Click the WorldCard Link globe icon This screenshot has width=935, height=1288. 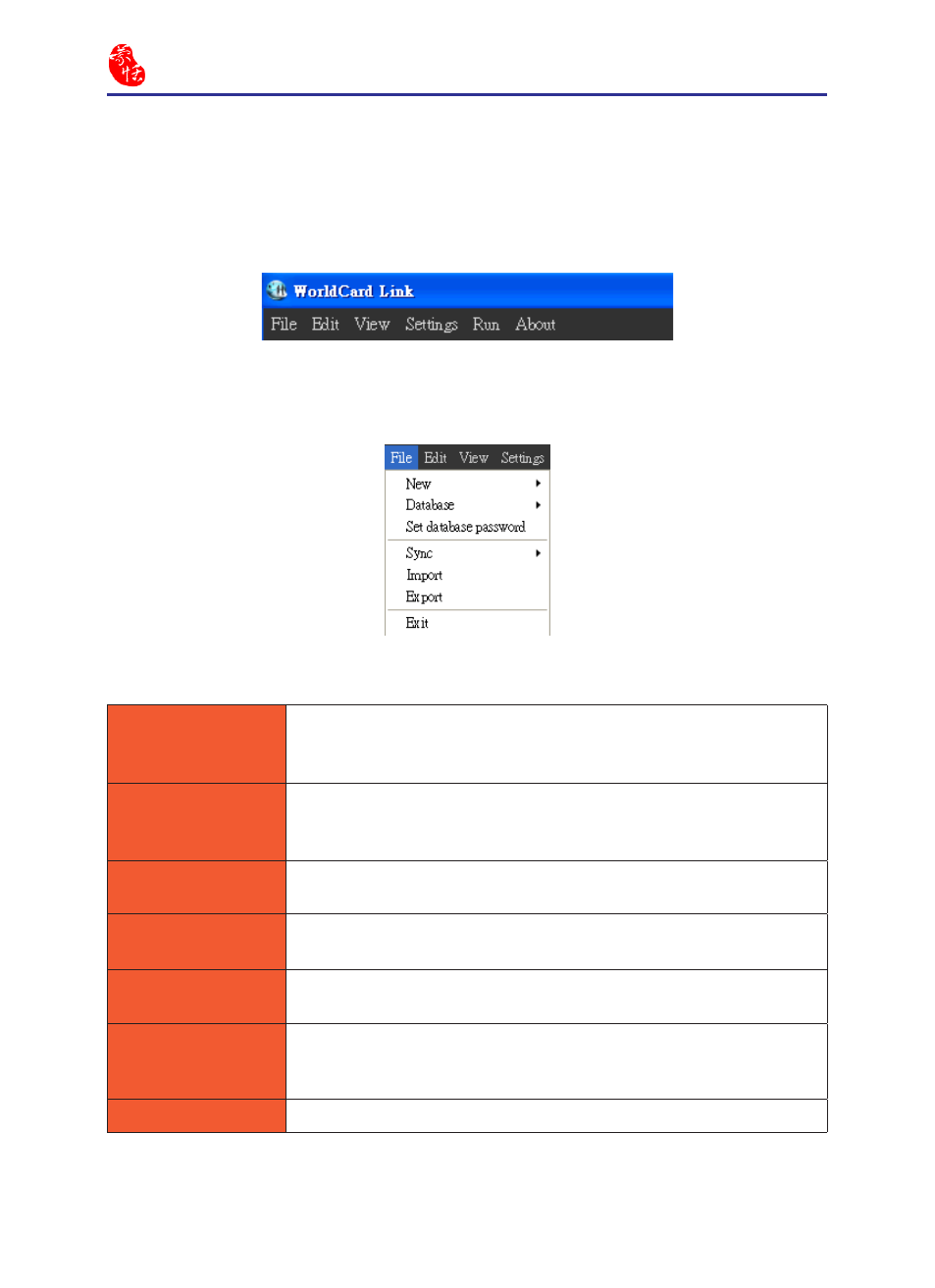point(277,290)
